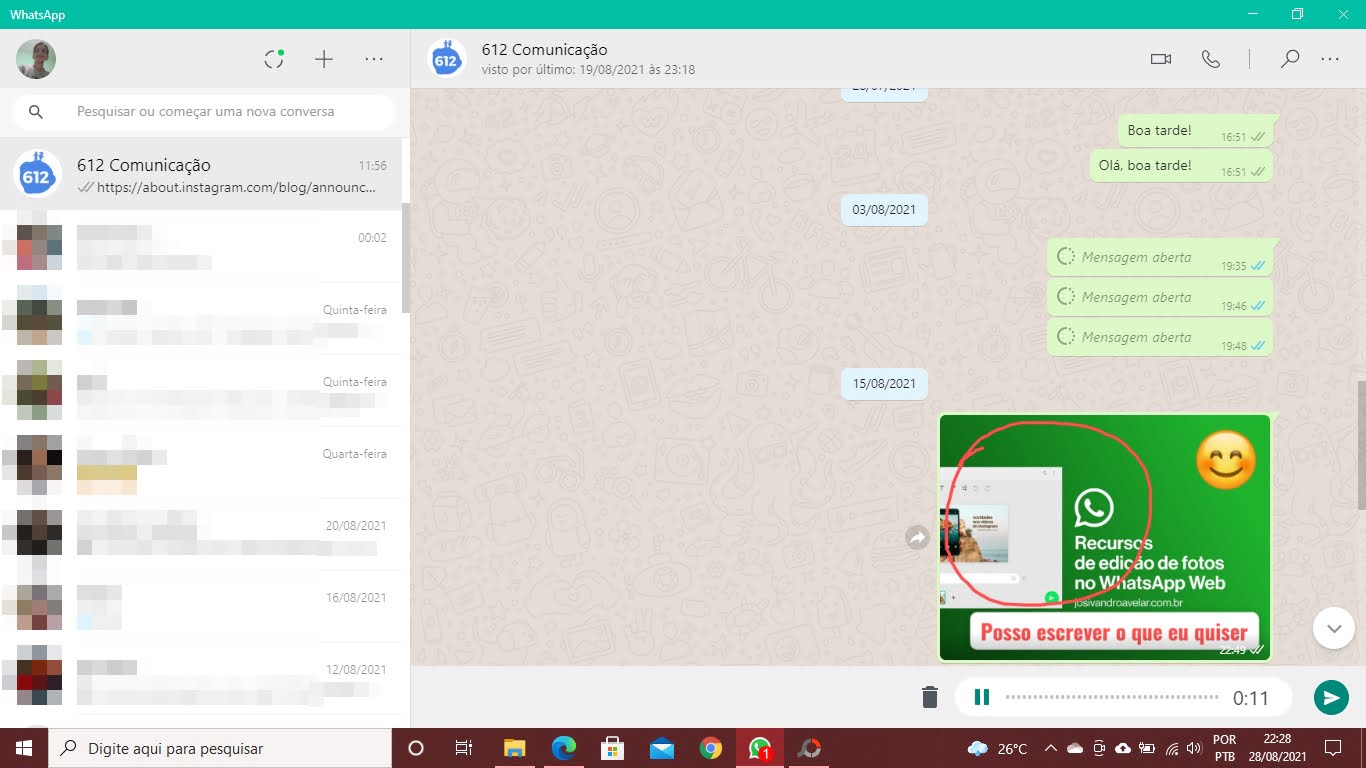Search within this conversation

(x=1290, y=59)
